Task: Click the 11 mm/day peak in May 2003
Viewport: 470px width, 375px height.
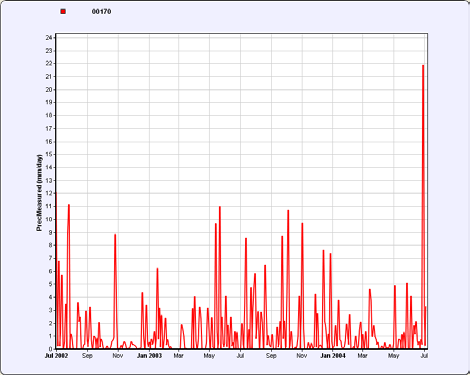Action: pyautogui.click(x=220, y=207)
